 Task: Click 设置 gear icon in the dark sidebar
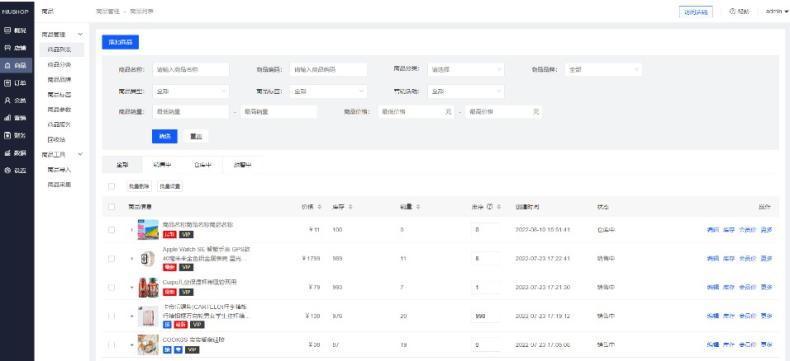point(7,170)
